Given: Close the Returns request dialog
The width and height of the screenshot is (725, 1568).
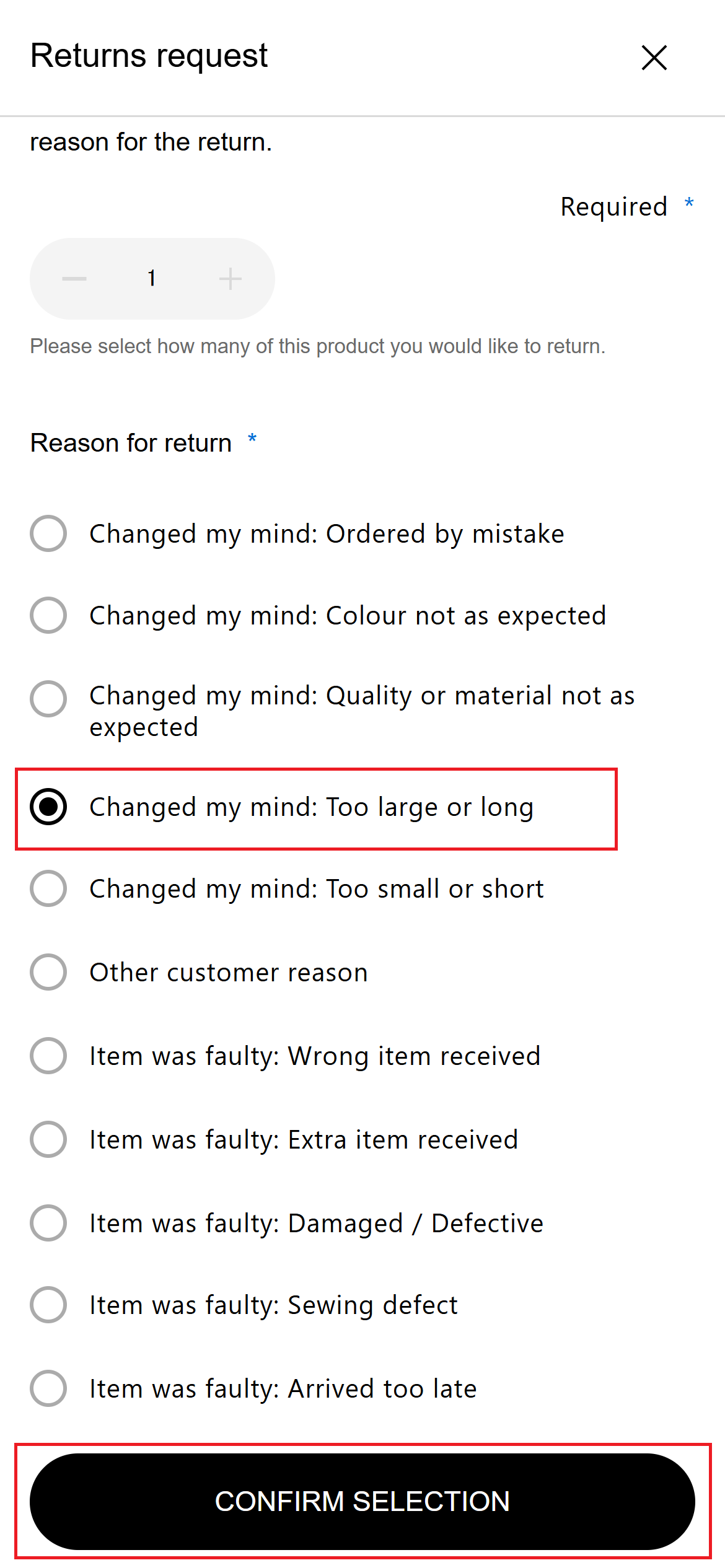Looking at the screenshot, I should tap(654, 58).
